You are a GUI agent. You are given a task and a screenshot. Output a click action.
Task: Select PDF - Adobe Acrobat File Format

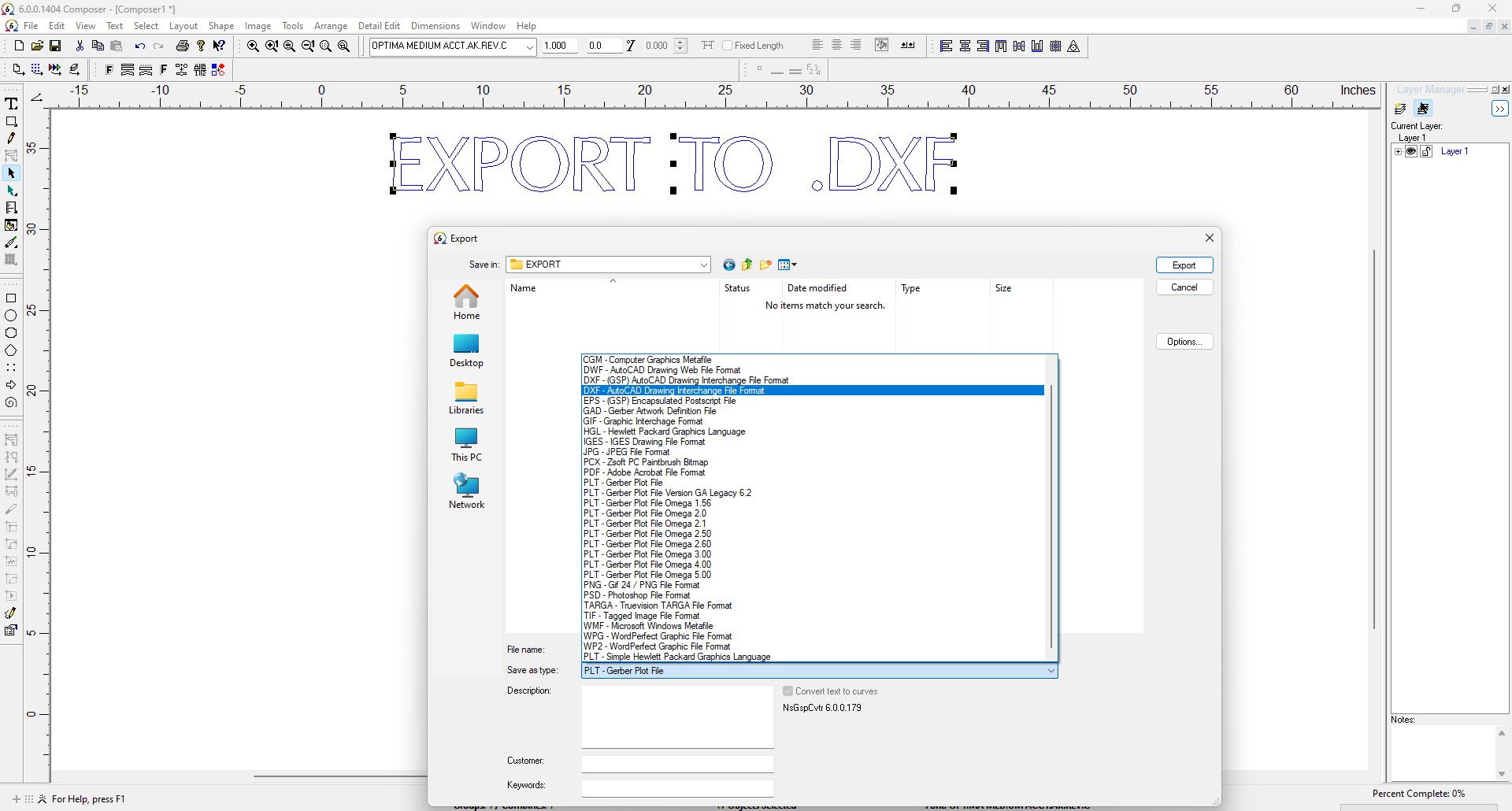(x=813, y=472)
